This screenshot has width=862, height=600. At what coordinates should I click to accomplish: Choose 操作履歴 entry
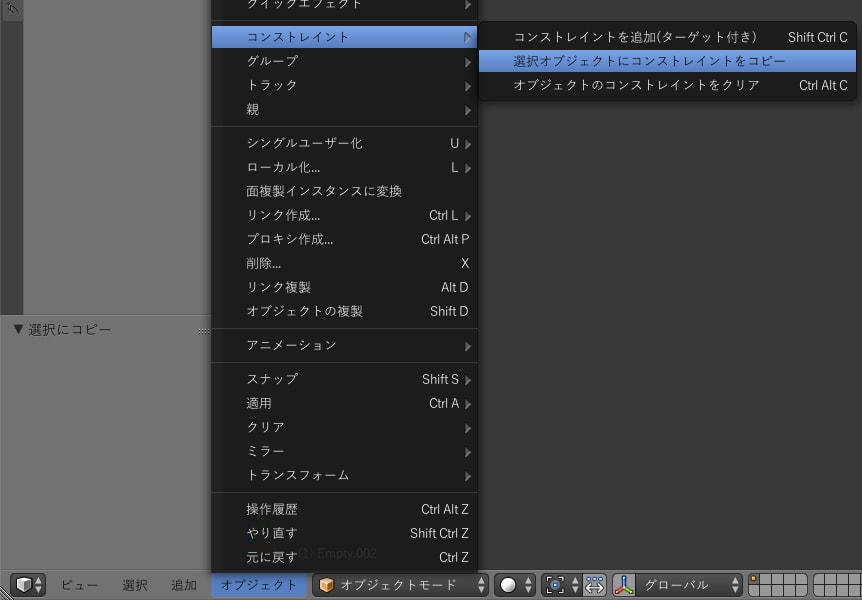(x=345, y=509)
